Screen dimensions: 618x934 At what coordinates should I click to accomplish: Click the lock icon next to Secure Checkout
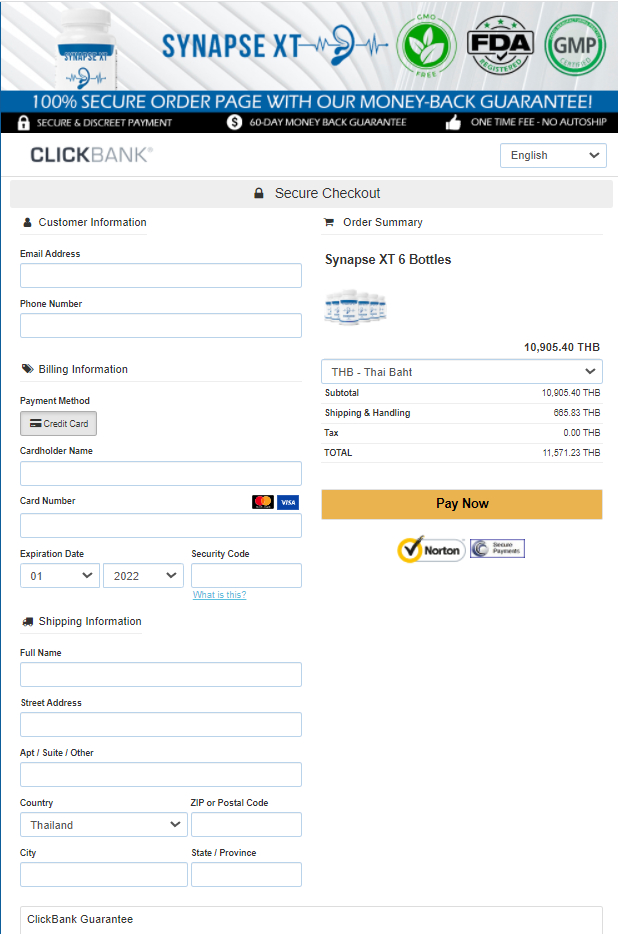coord(259,193)
